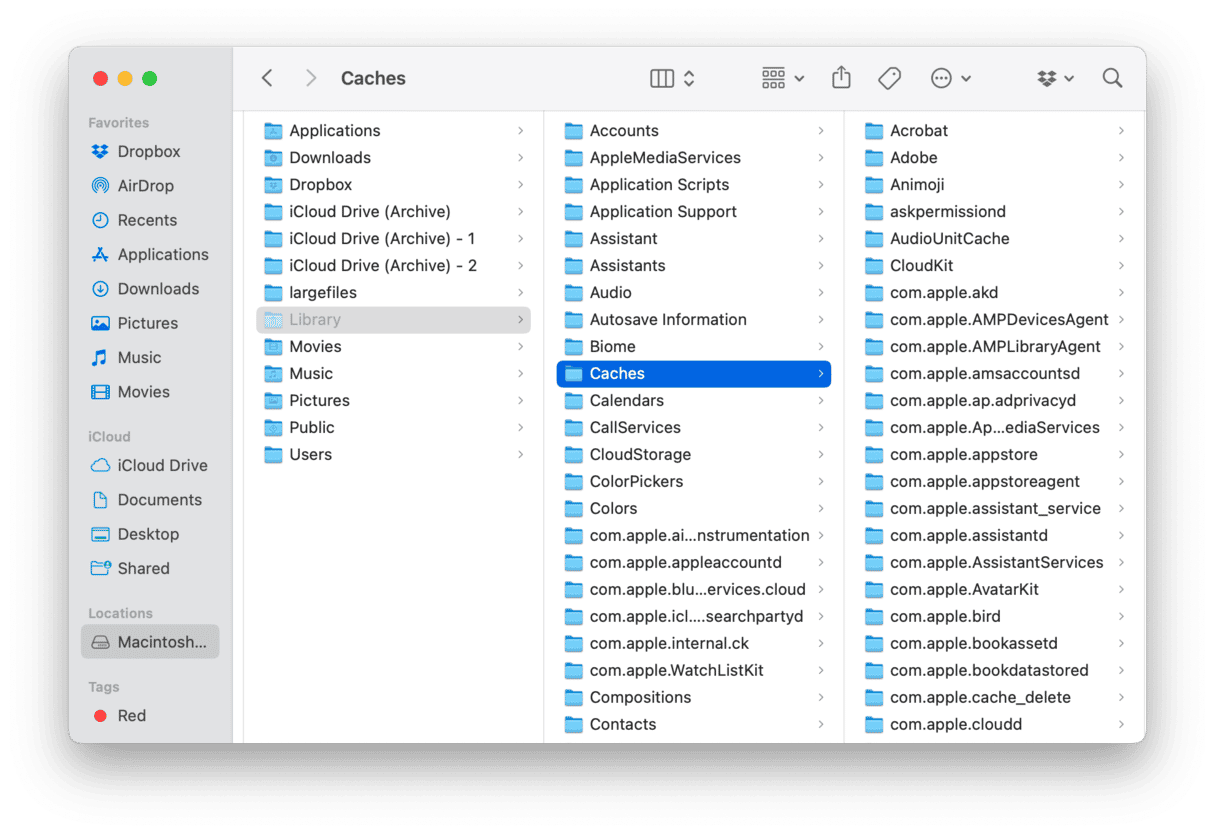Select the Adobe cache folder
The image size is (1215, 834).
994,158
